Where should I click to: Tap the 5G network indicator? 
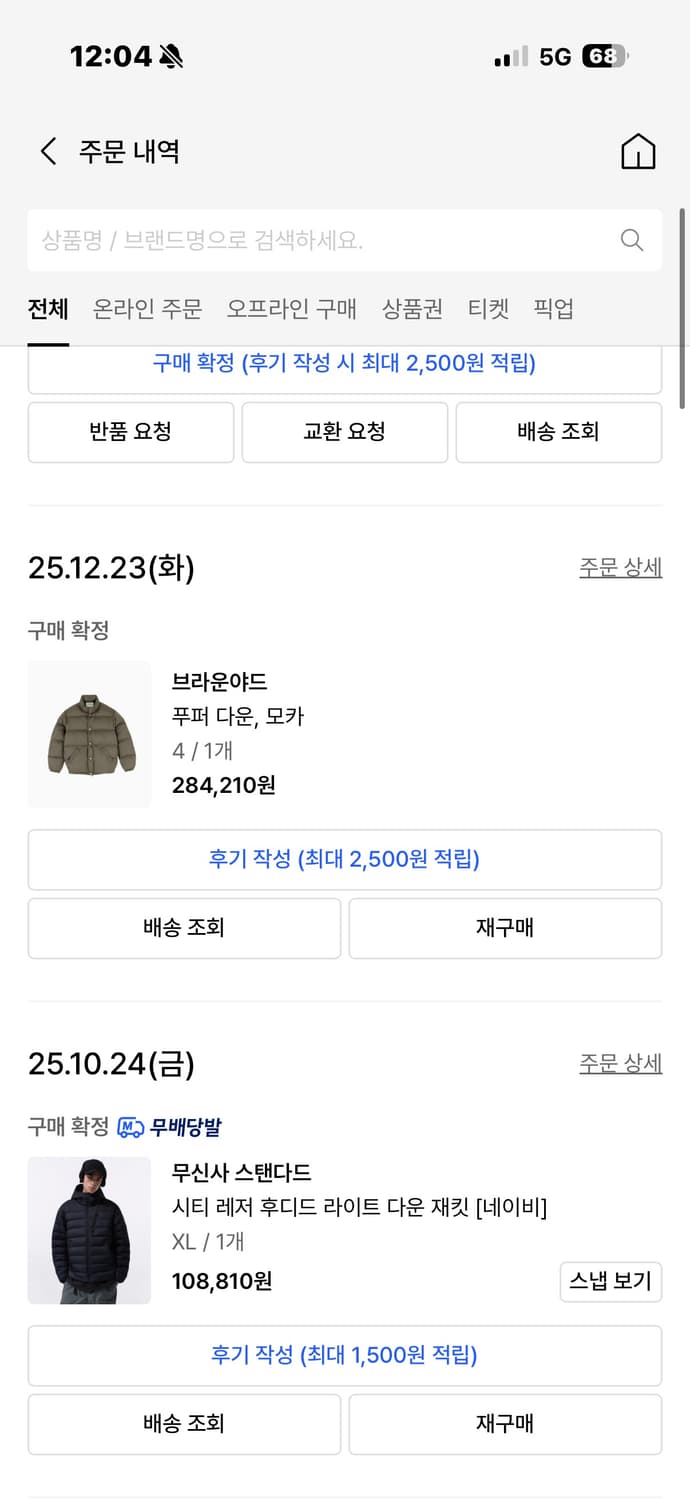coord(556,57)
